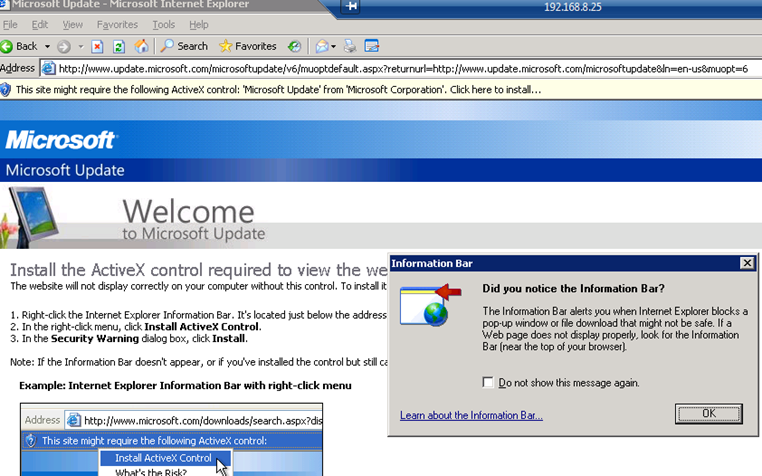The width and height of the screenshot is (762, 476).
Task: Go to the Home page
Action: [142, 46]
